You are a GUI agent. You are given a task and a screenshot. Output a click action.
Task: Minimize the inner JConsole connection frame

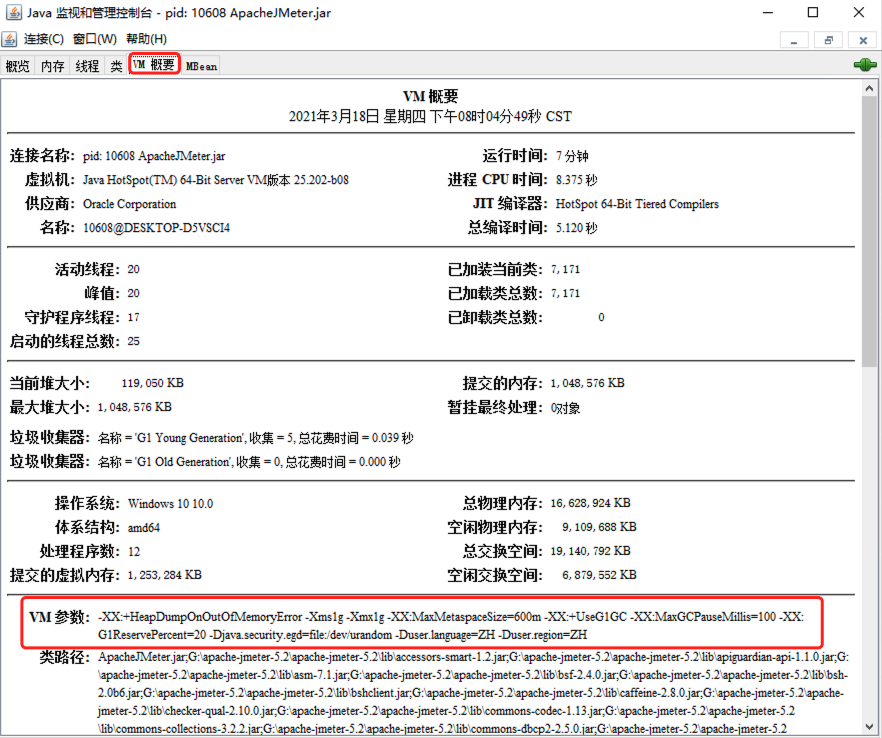pyautogui.click(x=795, y=40)
